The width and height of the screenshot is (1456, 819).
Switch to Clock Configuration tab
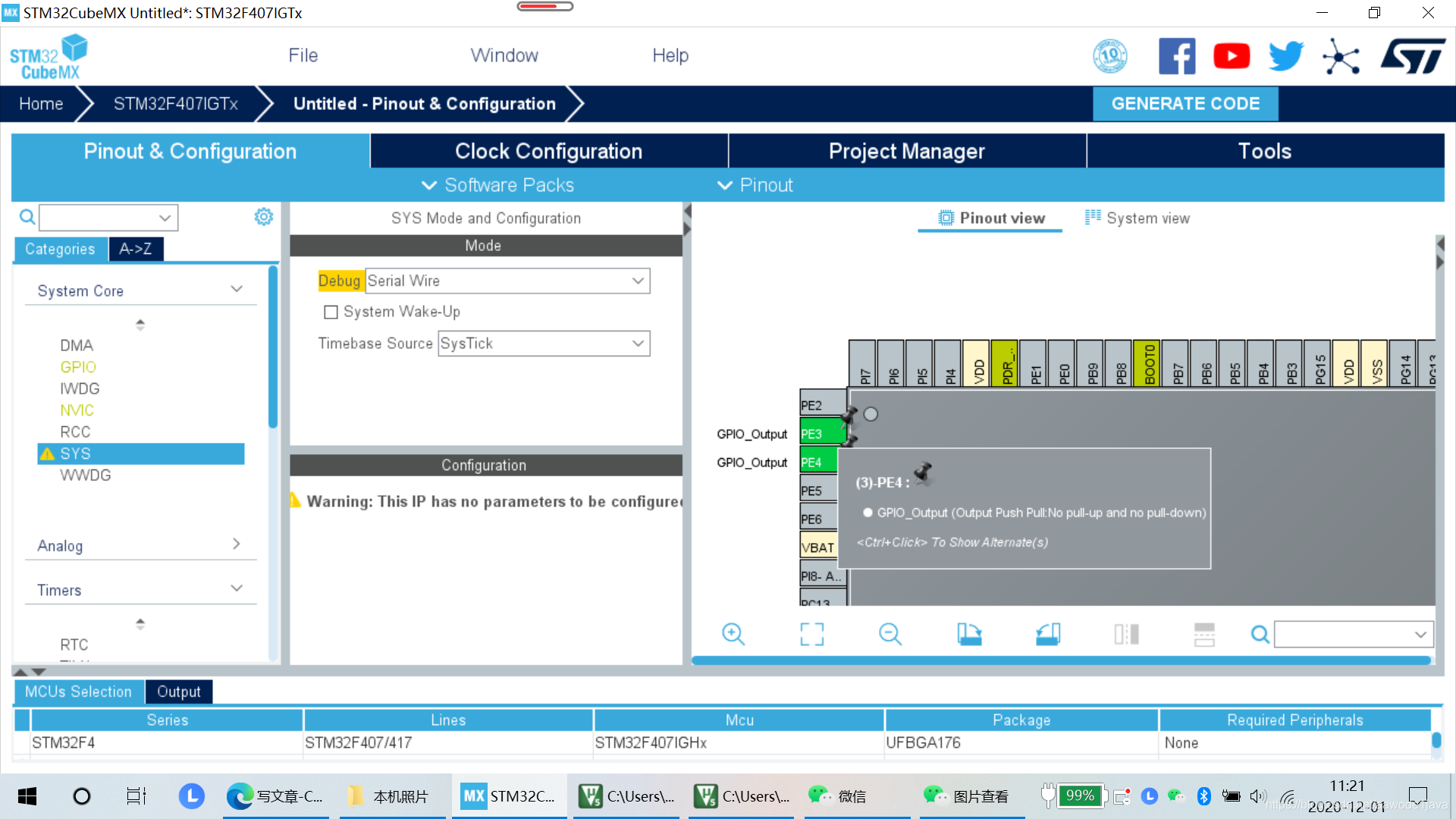548,151
